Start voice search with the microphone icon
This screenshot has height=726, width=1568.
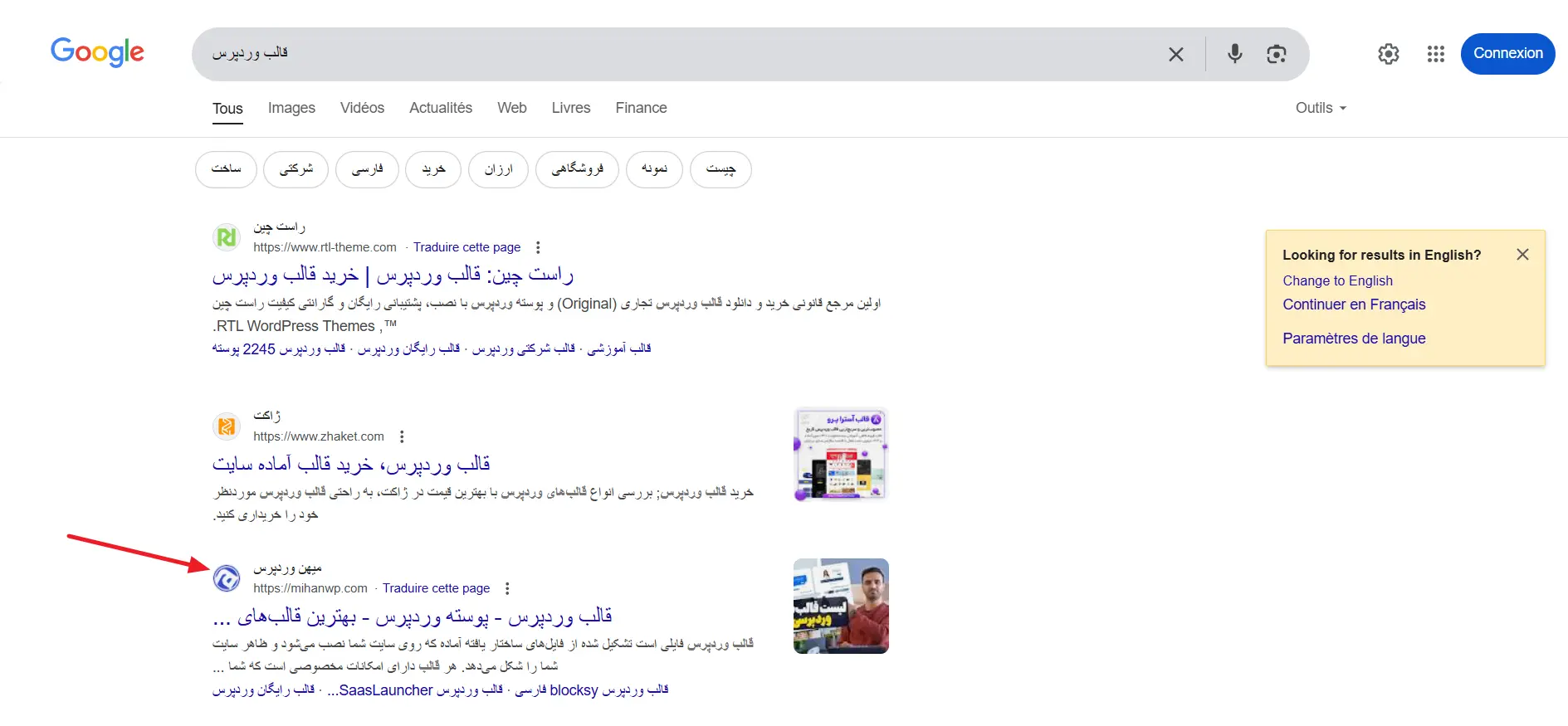(1235, 54)
